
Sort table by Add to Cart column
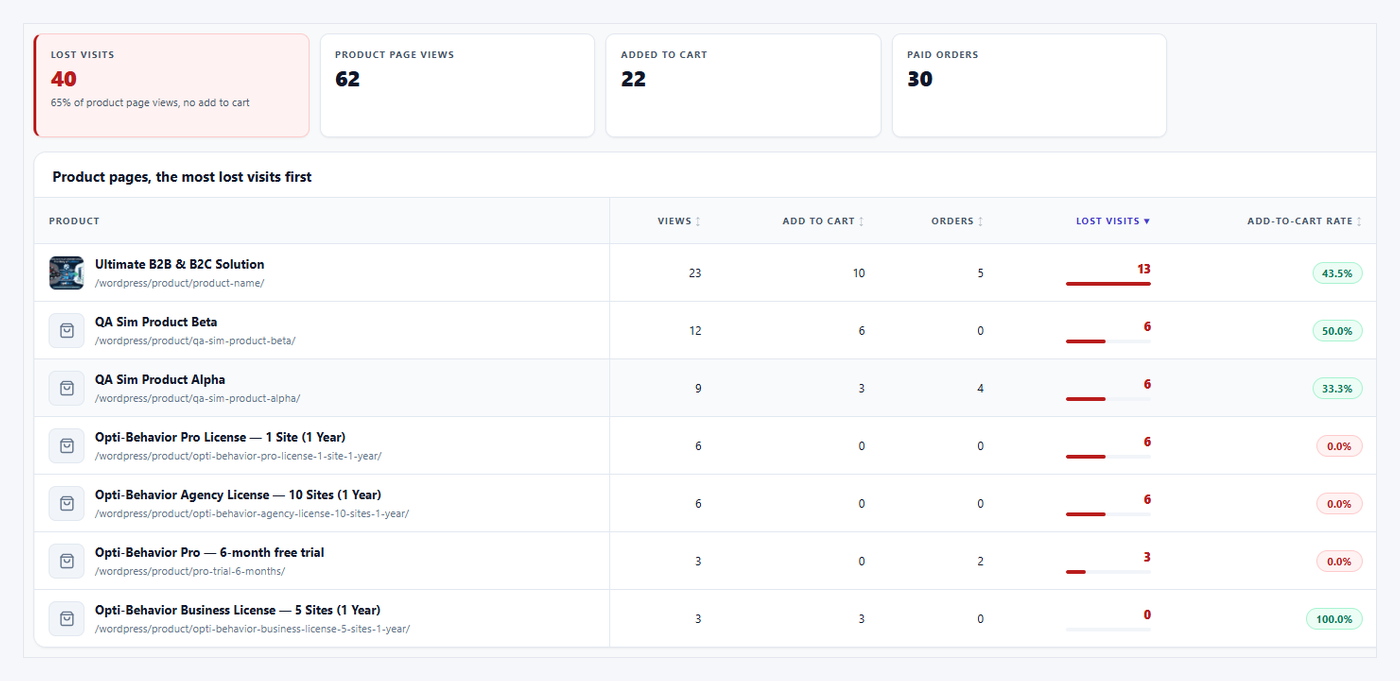tap(823, 221)
